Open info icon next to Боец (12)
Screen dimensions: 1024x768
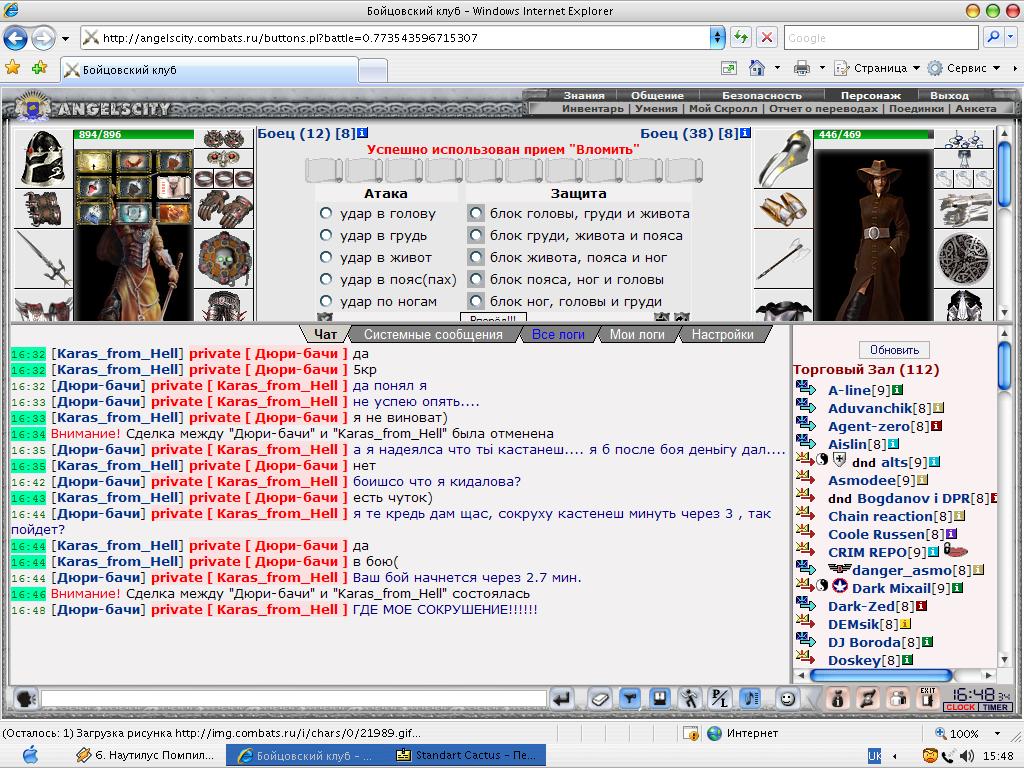tap(362, 133)
